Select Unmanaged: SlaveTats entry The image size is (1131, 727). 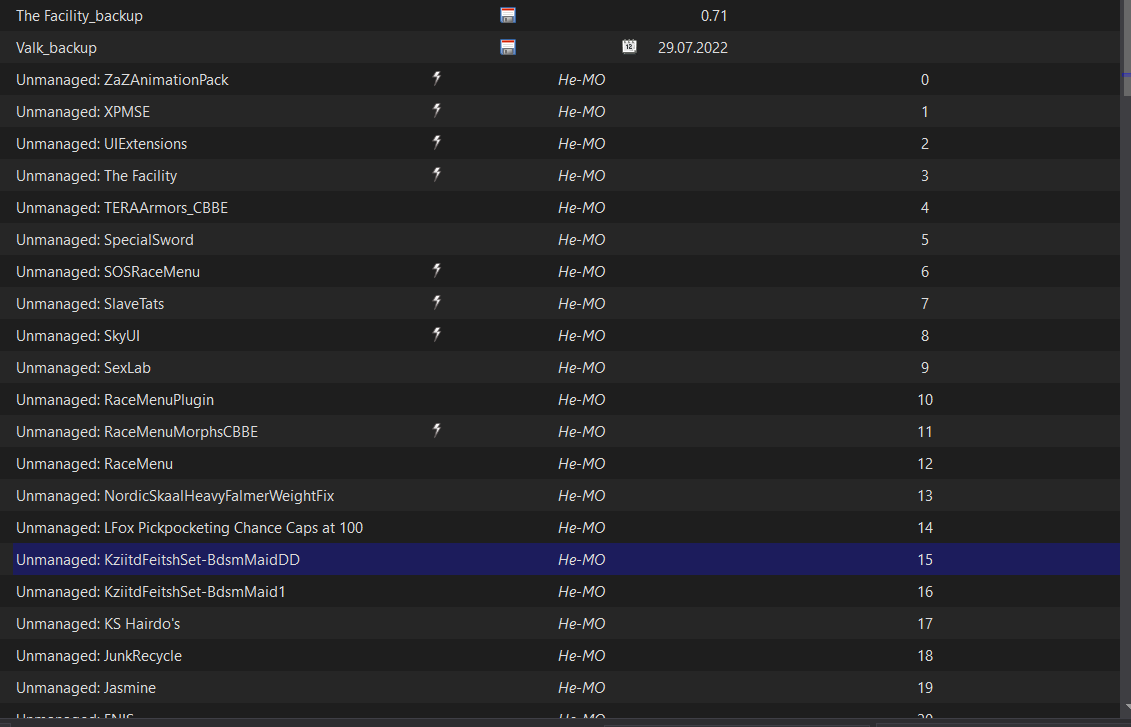pos(560,304)
